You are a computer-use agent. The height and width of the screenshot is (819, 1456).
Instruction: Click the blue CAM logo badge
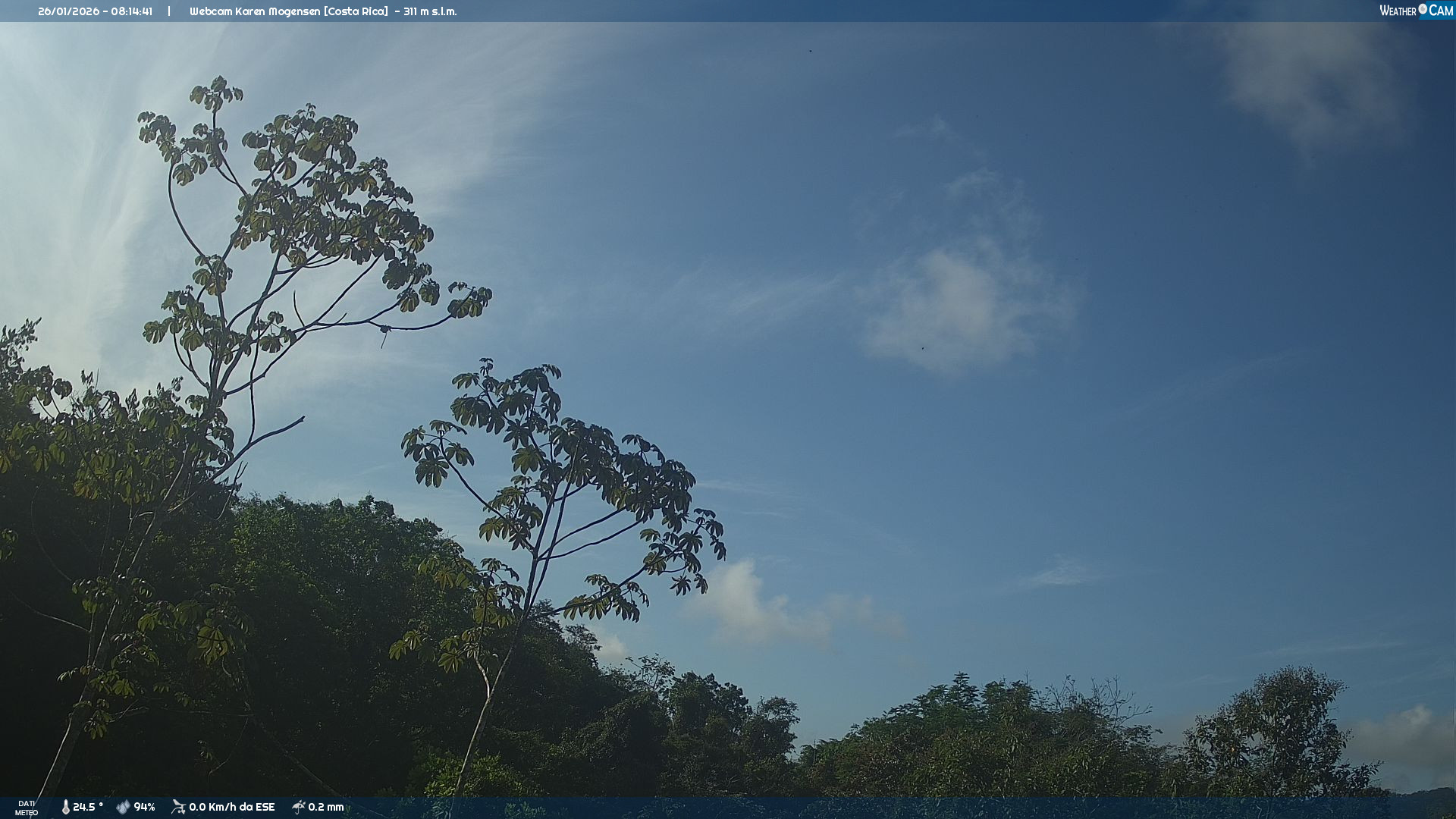pyautogui.click(x=1441, y=11)
